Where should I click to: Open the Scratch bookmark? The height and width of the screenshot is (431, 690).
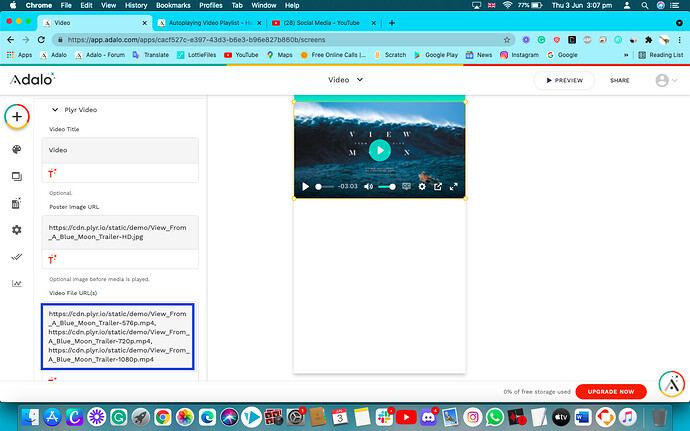pos(390,55)
